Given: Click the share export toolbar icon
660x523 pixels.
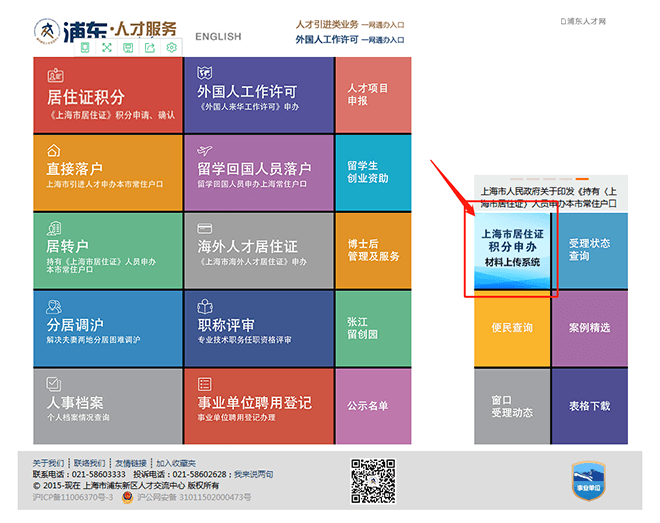Looking at the screenshot, I should [x=149, y=48].
